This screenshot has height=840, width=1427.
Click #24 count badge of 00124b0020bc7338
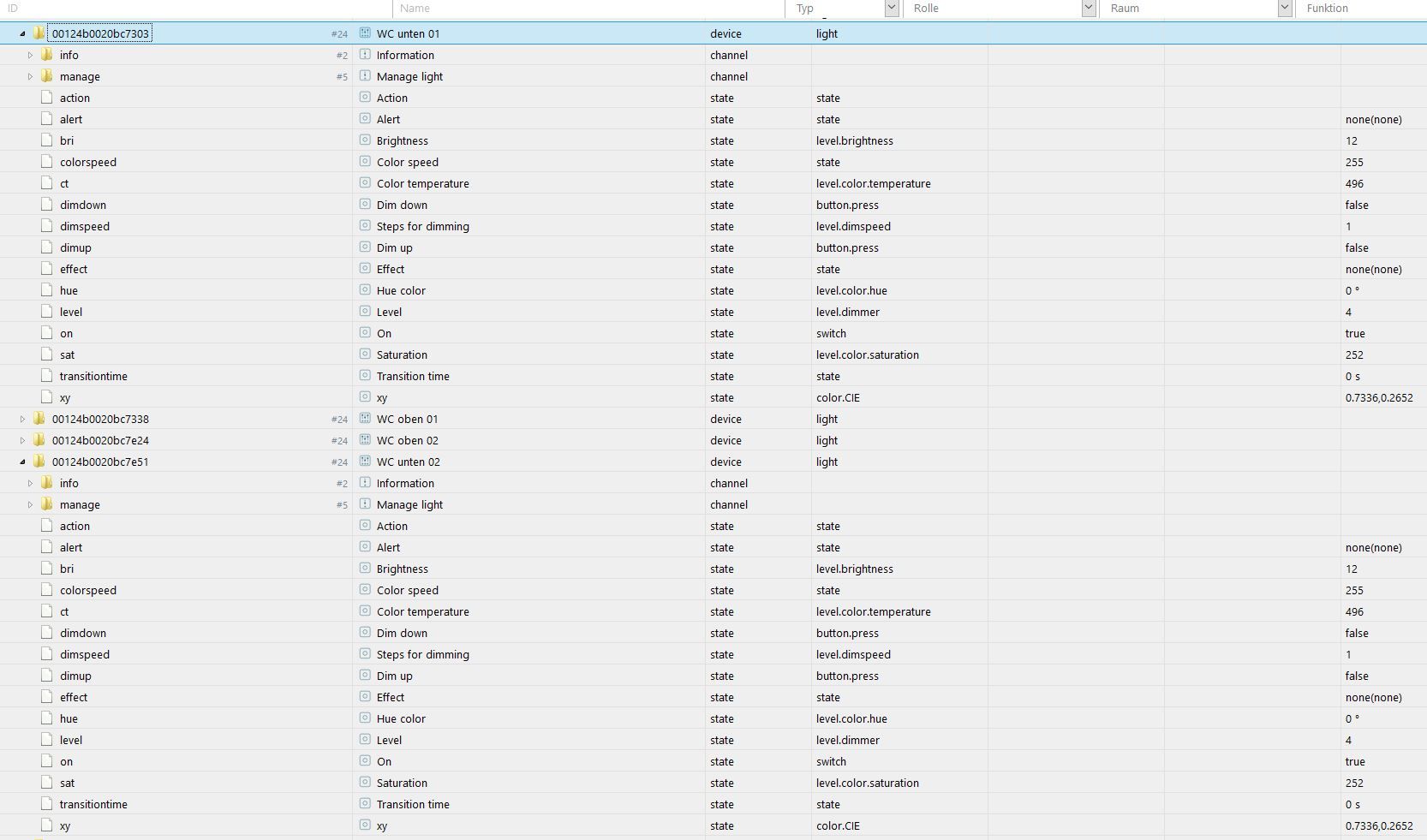click(x=339, y=420)
